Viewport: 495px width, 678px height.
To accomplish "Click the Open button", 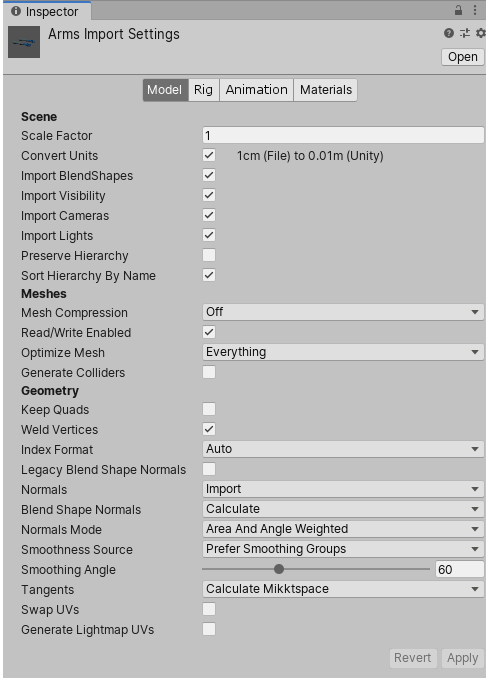I will [x=463, y=57].
